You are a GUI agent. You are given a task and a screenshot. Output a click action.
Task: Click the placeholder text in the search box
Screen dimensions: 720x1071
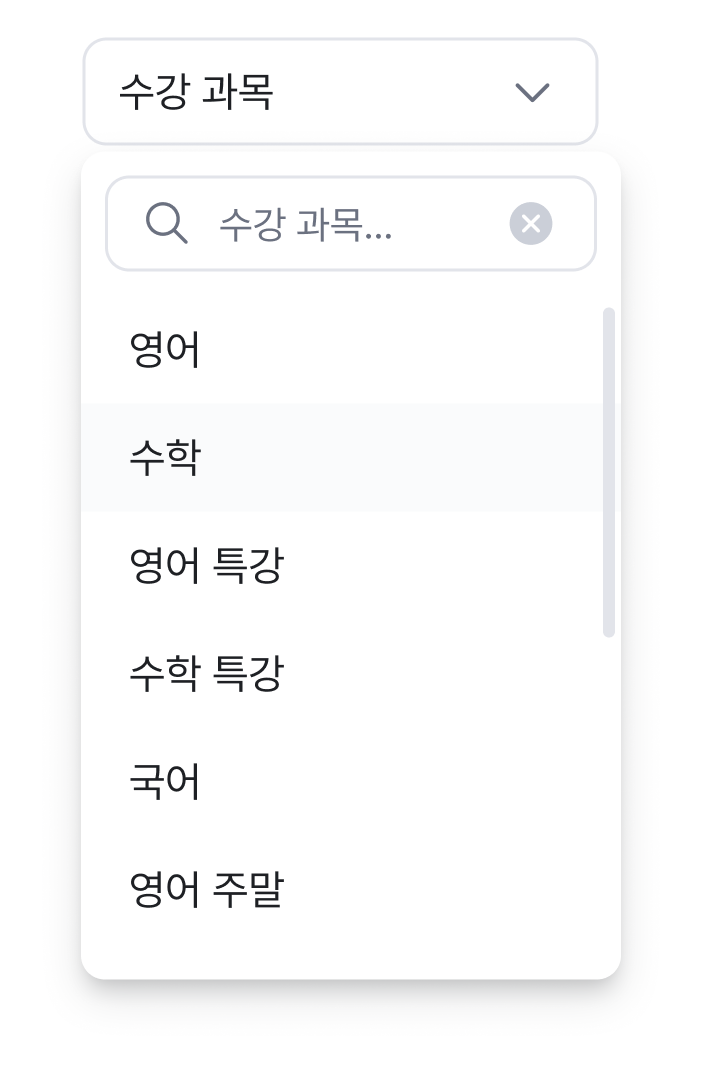tap(305, 224)
